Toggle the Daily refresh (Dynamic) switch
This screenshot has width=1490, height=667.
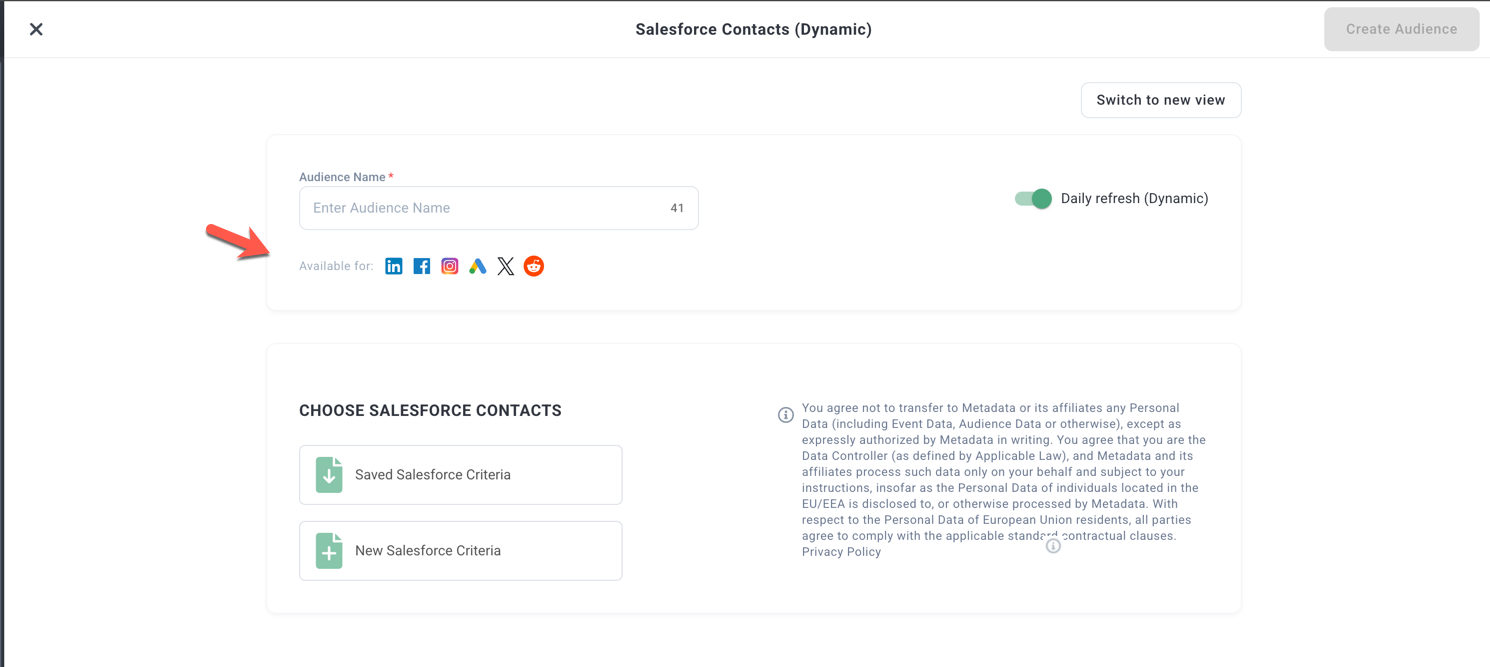(1033, 198)
